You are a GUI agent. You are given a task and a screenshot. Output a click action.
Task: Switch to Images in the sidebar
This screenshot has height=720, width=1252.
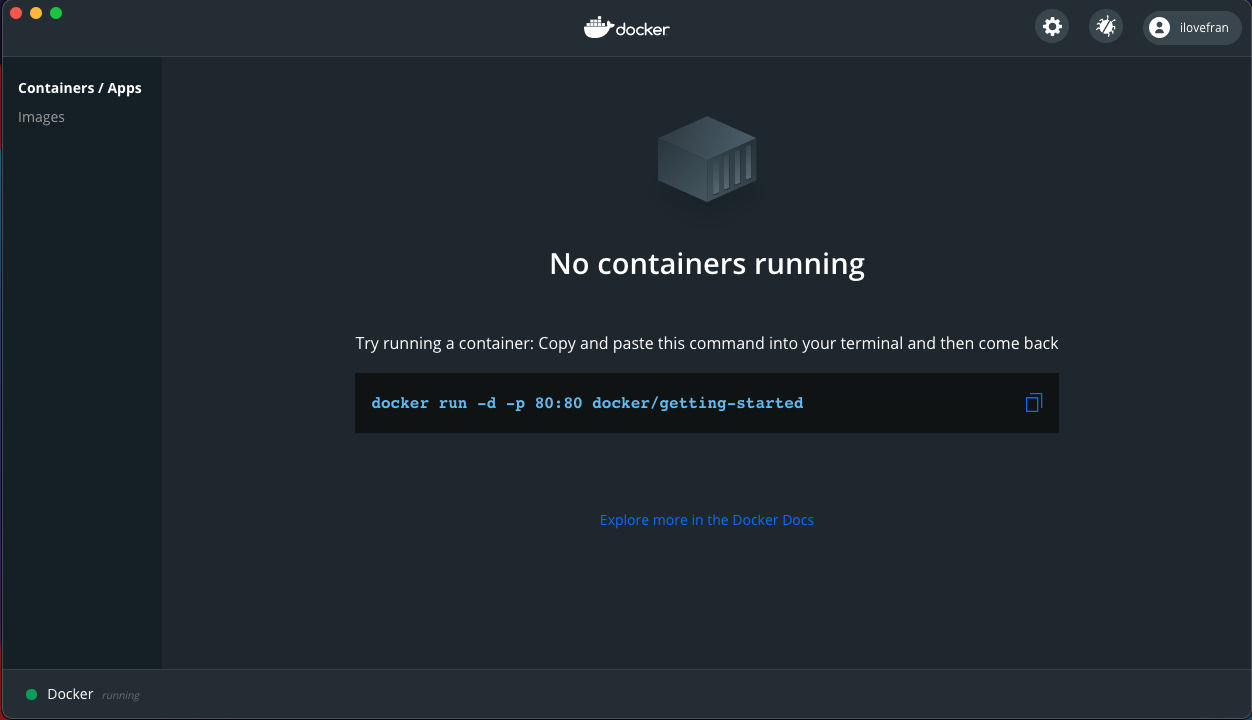[x=41, y=117]
